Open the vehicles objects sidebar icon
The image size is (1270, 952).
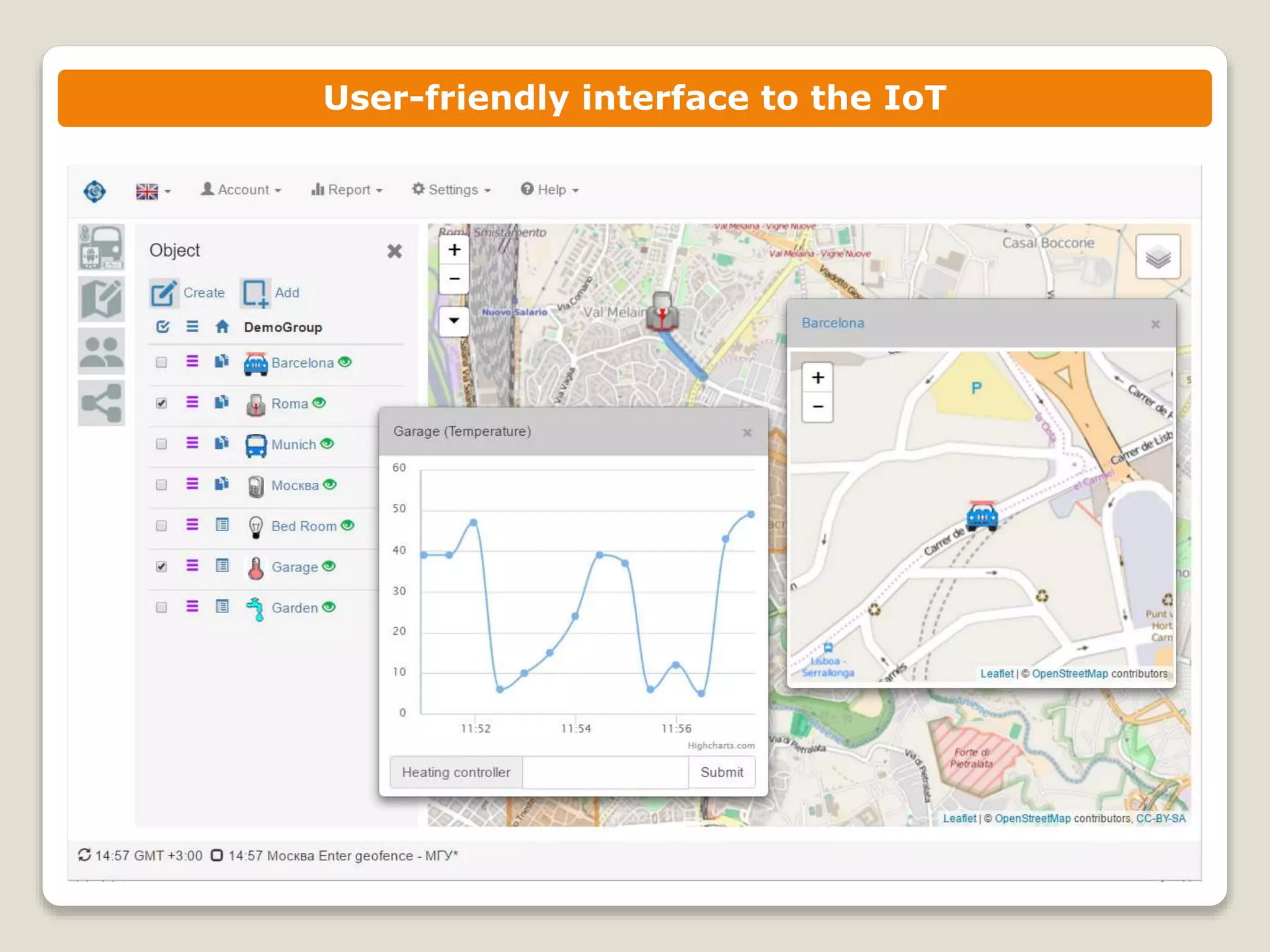101,247
